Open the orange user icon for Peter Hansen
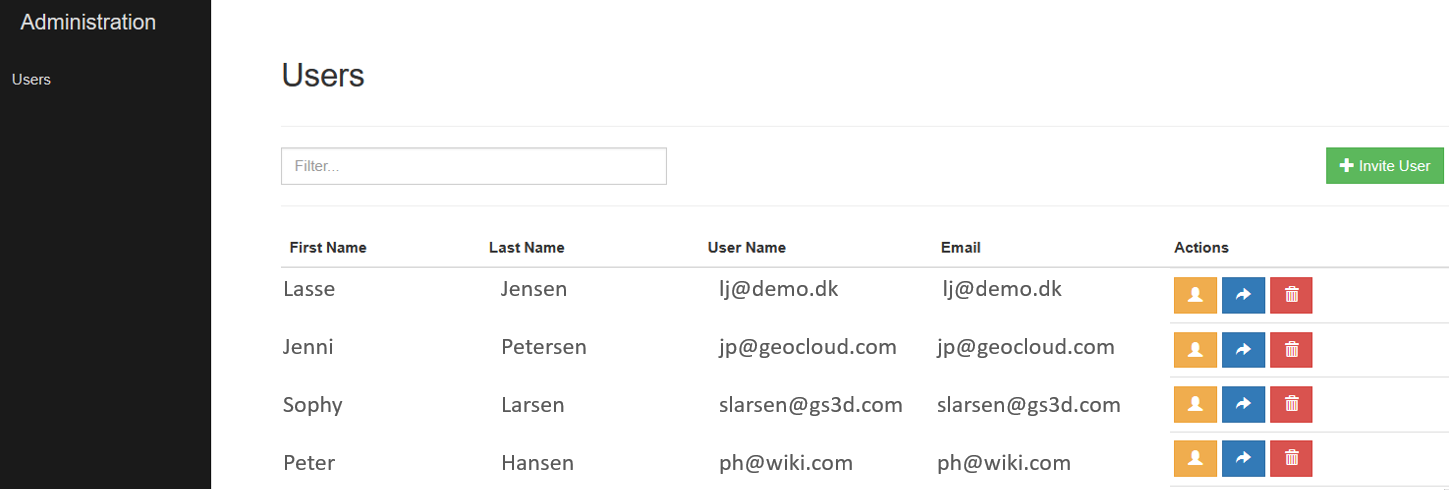The height and width of the screenshot is (490, 1449). coord(1195,458)
